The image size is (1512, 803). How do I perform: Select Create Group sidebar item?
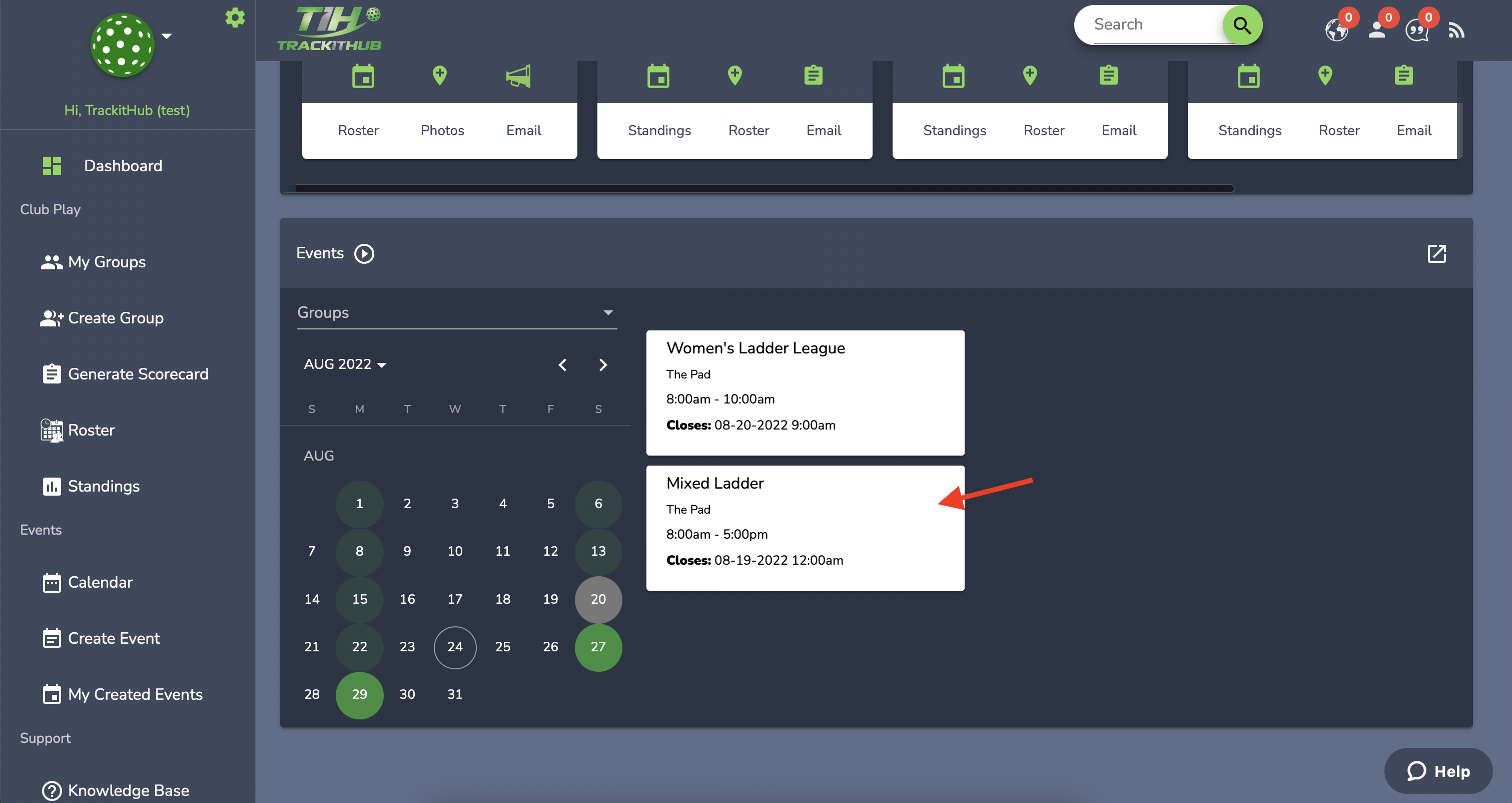102,318
